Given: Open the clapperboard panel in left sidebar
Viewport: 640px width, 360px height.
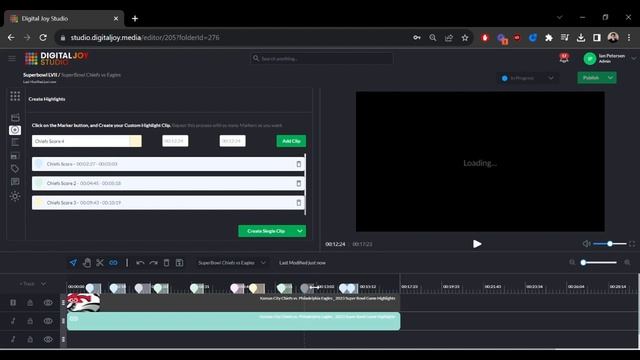Looking at the screenshot, I should coord(15,118).
